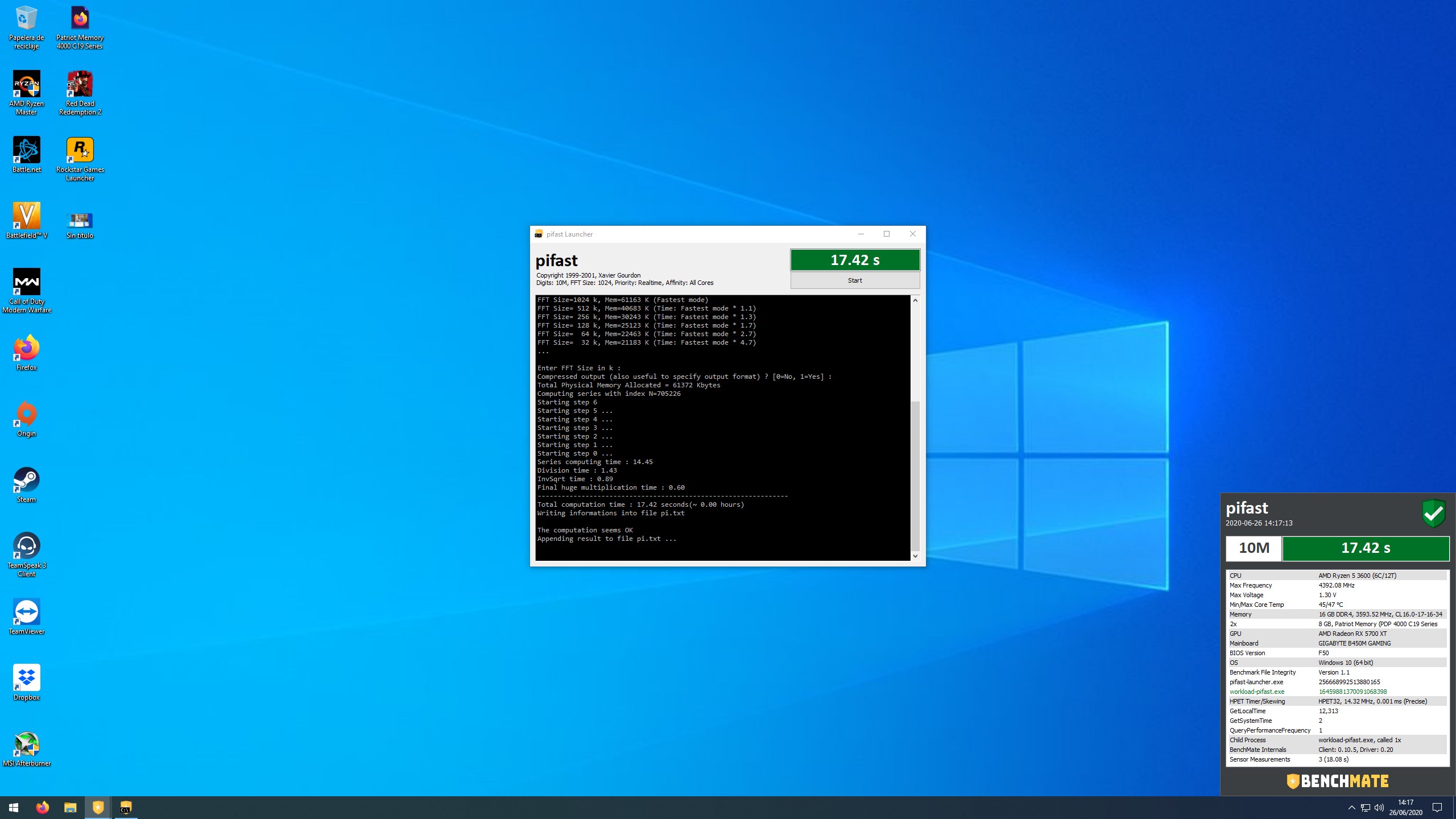Select the Dropbox desktop icon
The width and height of the screenshot is (1456, 819).
click(26, 682)
